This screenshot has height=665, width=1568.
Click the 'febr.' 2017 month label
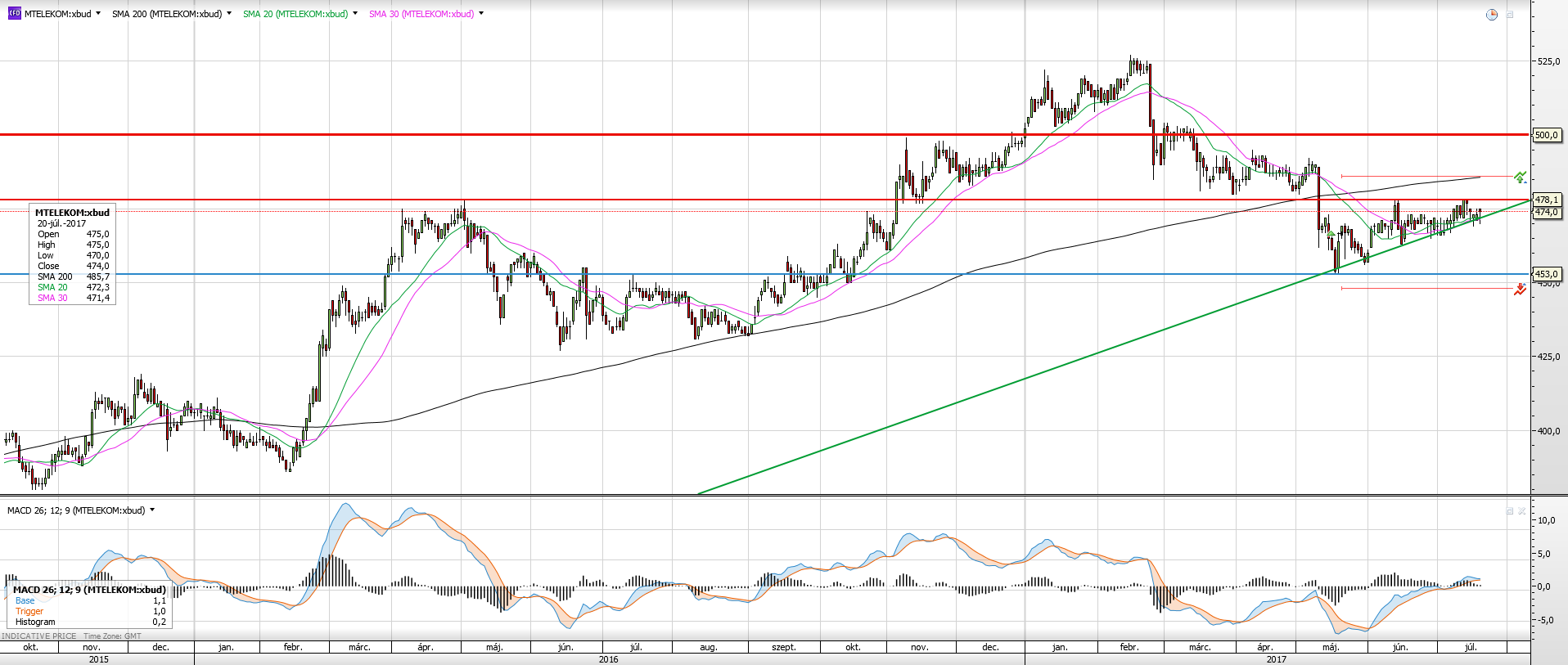click(x=1129, y=647)
